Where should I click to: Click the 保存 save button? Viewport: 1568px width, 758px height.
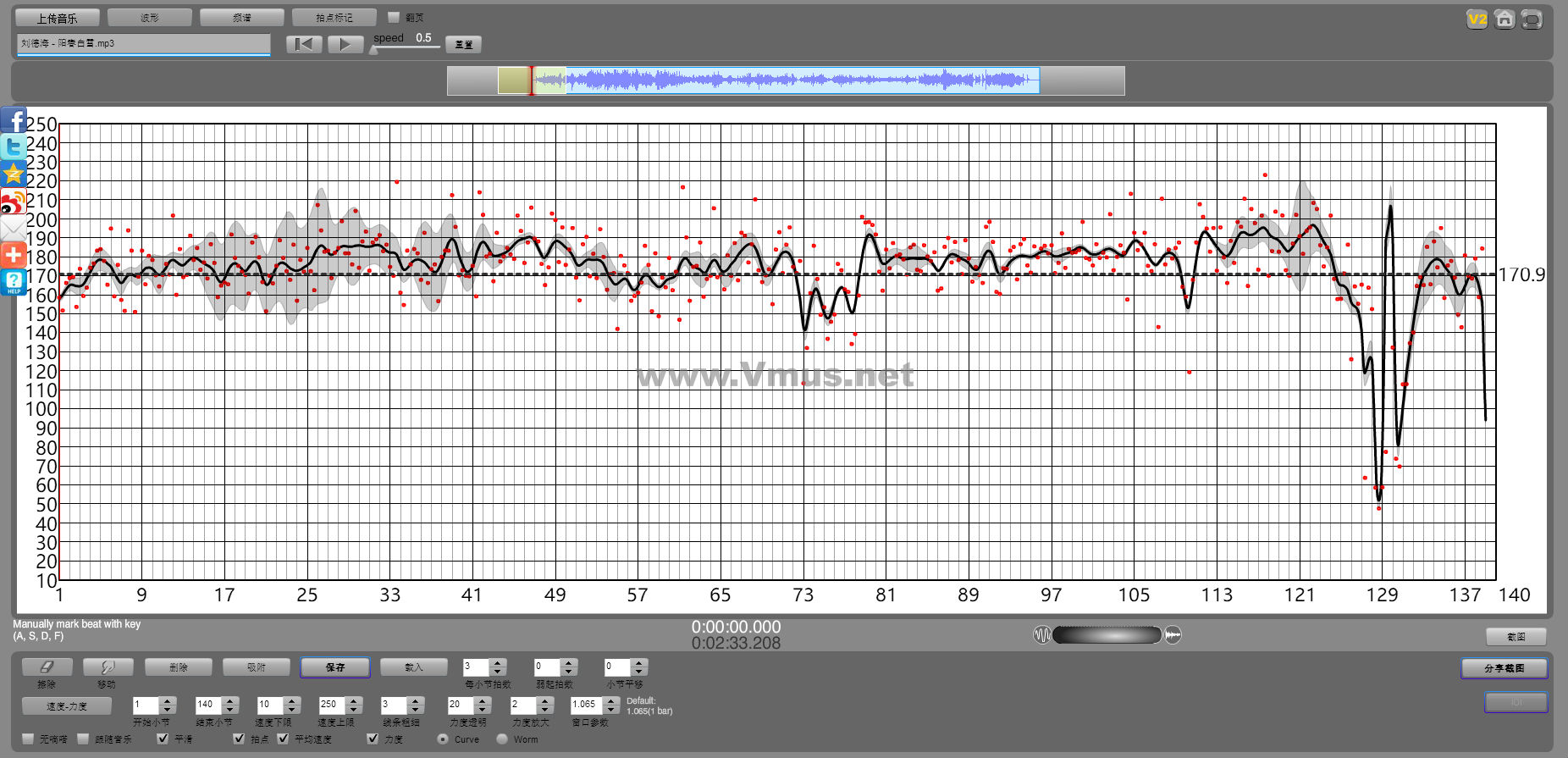pos(334,667)
